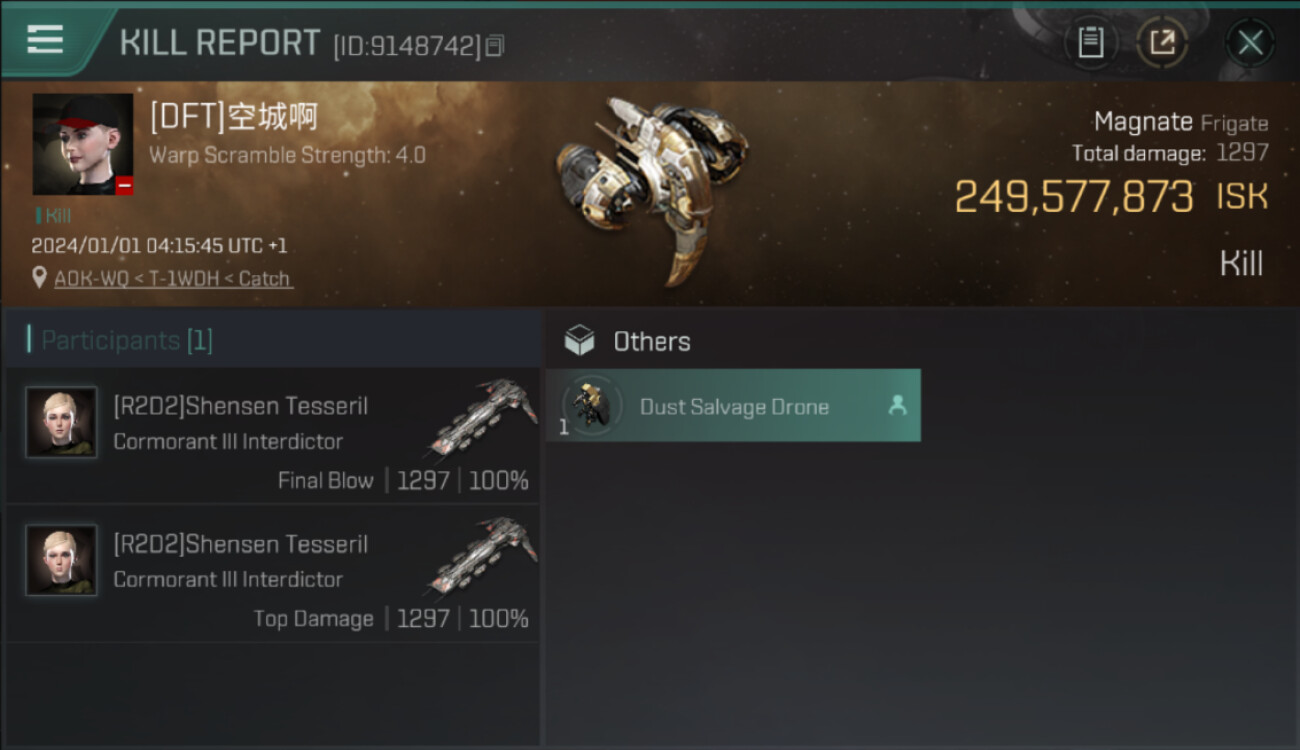Open the Others cargo box icon
Screen dimensions: 1300x750
click(x=579, y=341)
